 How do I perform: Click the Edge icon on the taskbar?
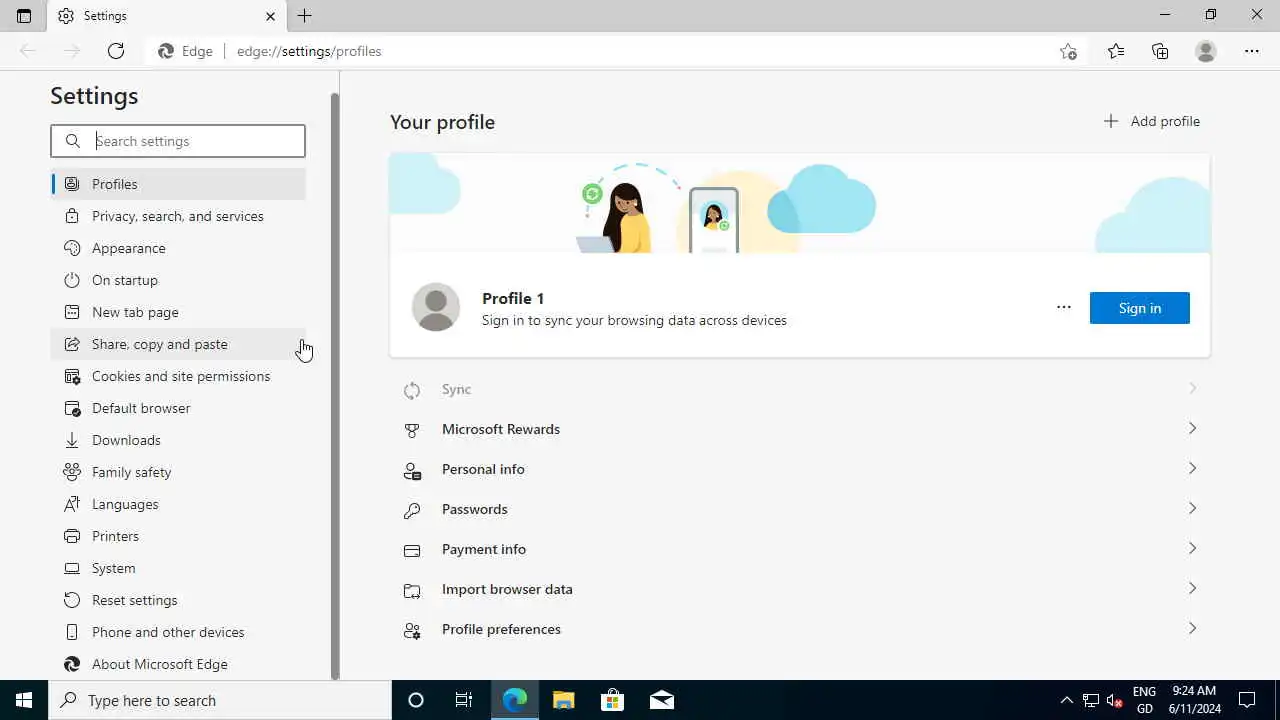click(x=515, y=700)
